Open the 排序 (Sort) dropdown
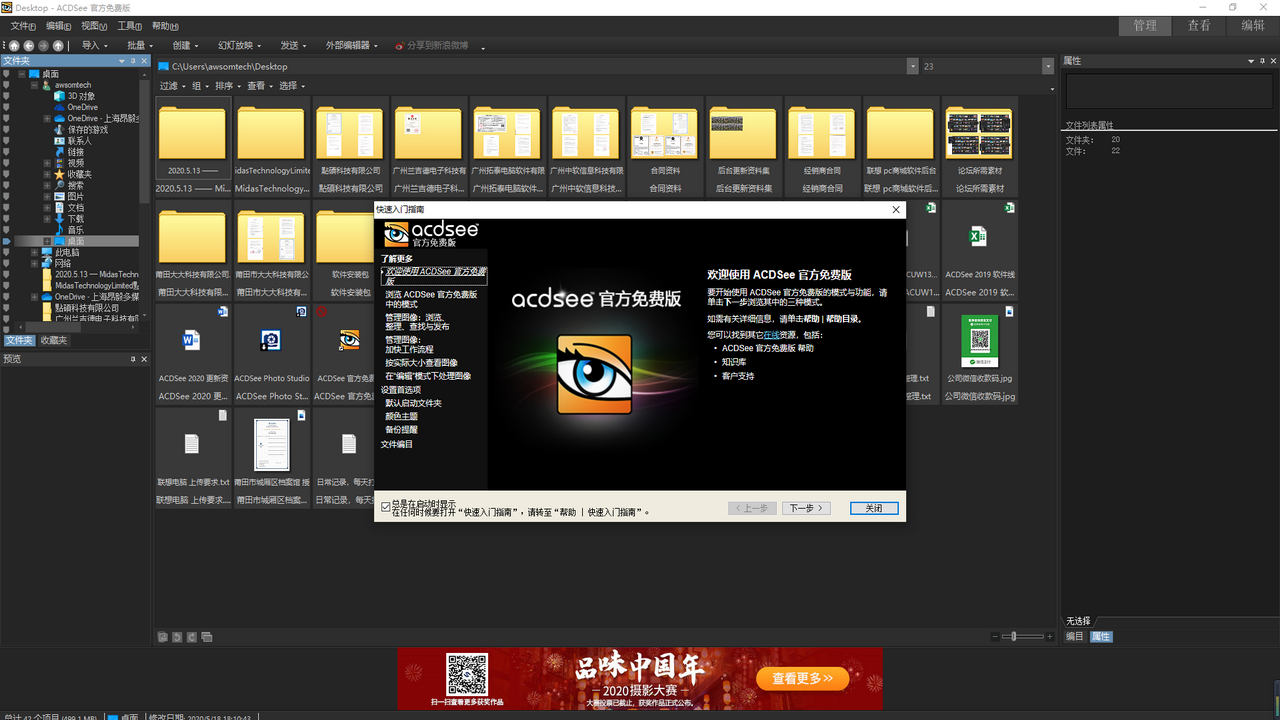1280x720 pixels. [x=227, y=86]
